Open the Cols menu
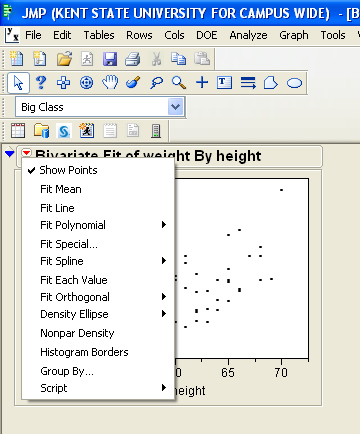The width and height of the screenshot is (360, 434). pos(174,35)
